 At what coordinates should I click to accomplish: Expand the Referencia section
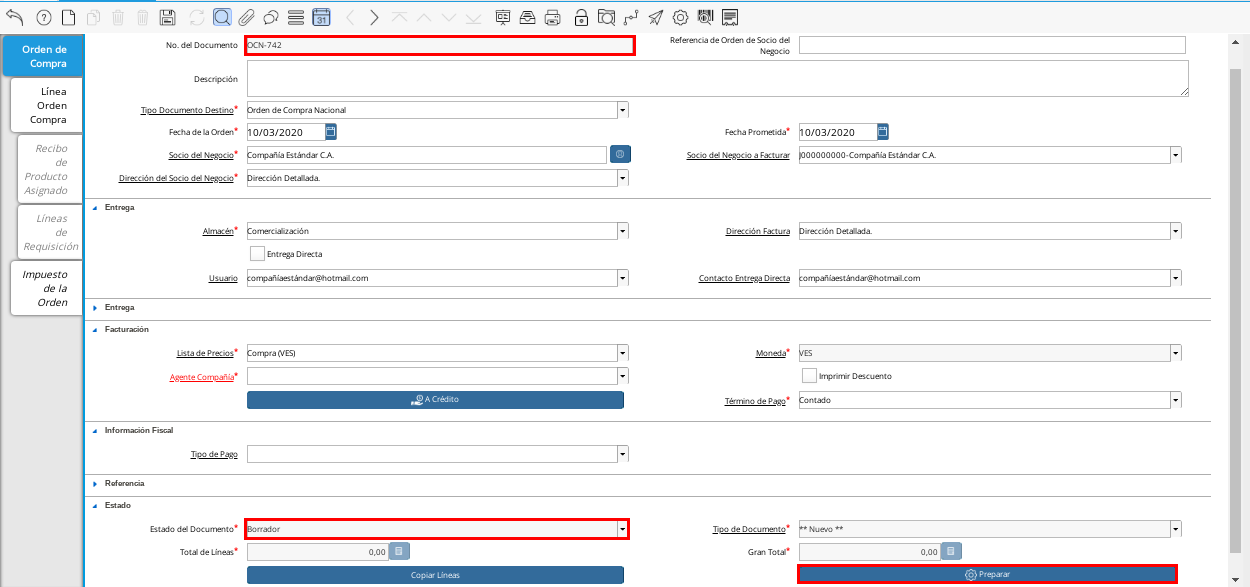(95, 483)
